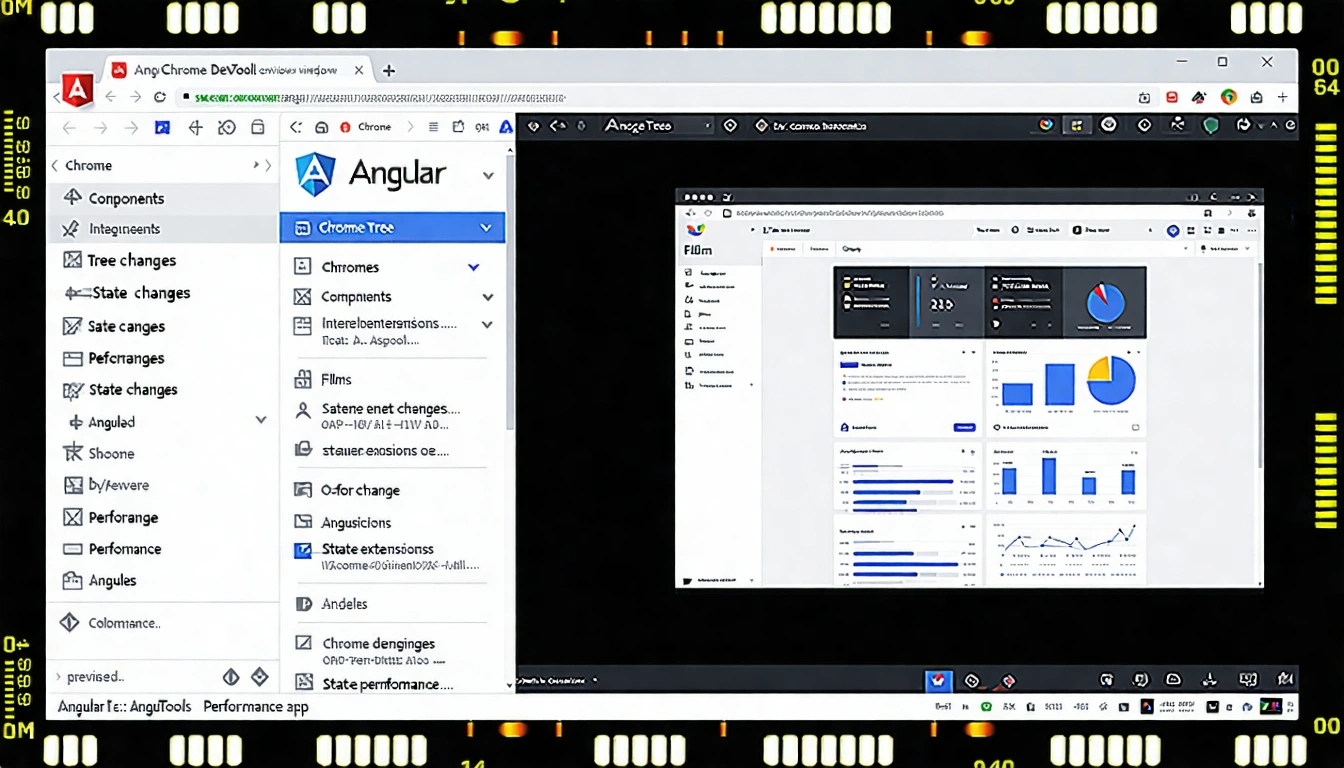
Task: Click the red Angular icon beside the browser tabs
Action: (77, 91)
